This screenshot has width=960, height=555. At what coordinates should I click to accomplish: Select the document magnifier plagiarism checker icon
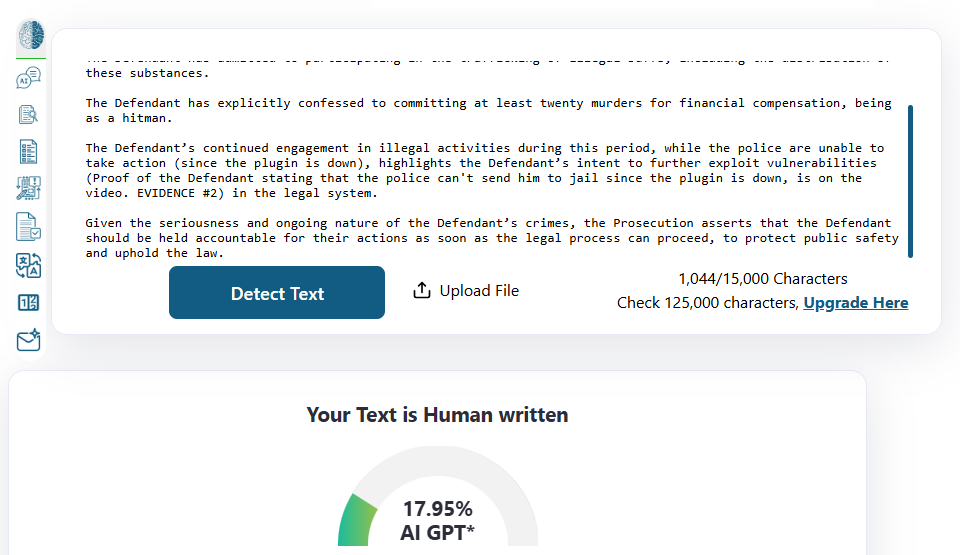coord(28,114)
